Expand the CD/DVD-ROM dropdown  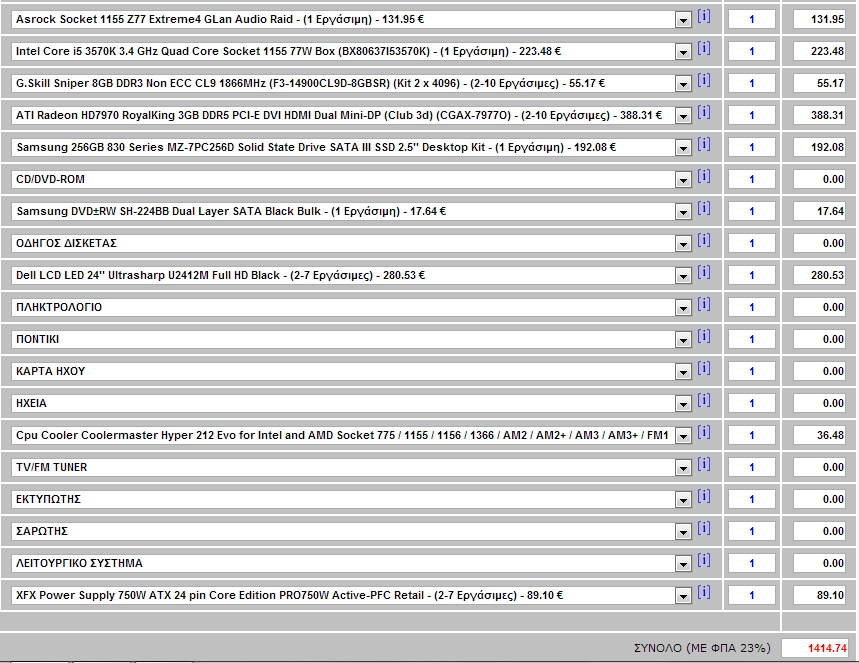pos(683,180)
